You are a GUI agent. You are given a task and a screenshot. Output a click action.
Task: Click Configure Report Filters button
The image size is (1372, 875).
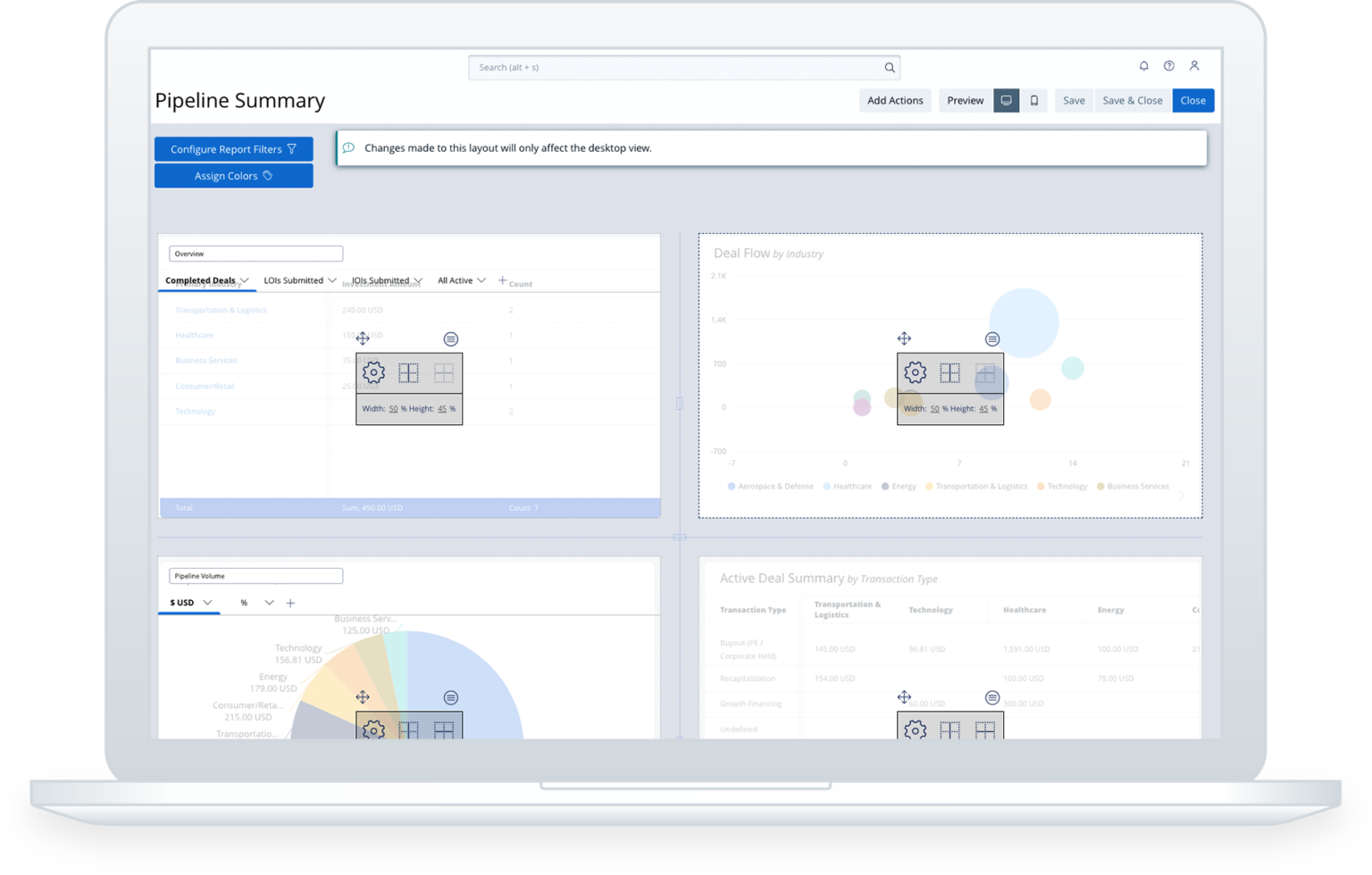pos(233,149)
